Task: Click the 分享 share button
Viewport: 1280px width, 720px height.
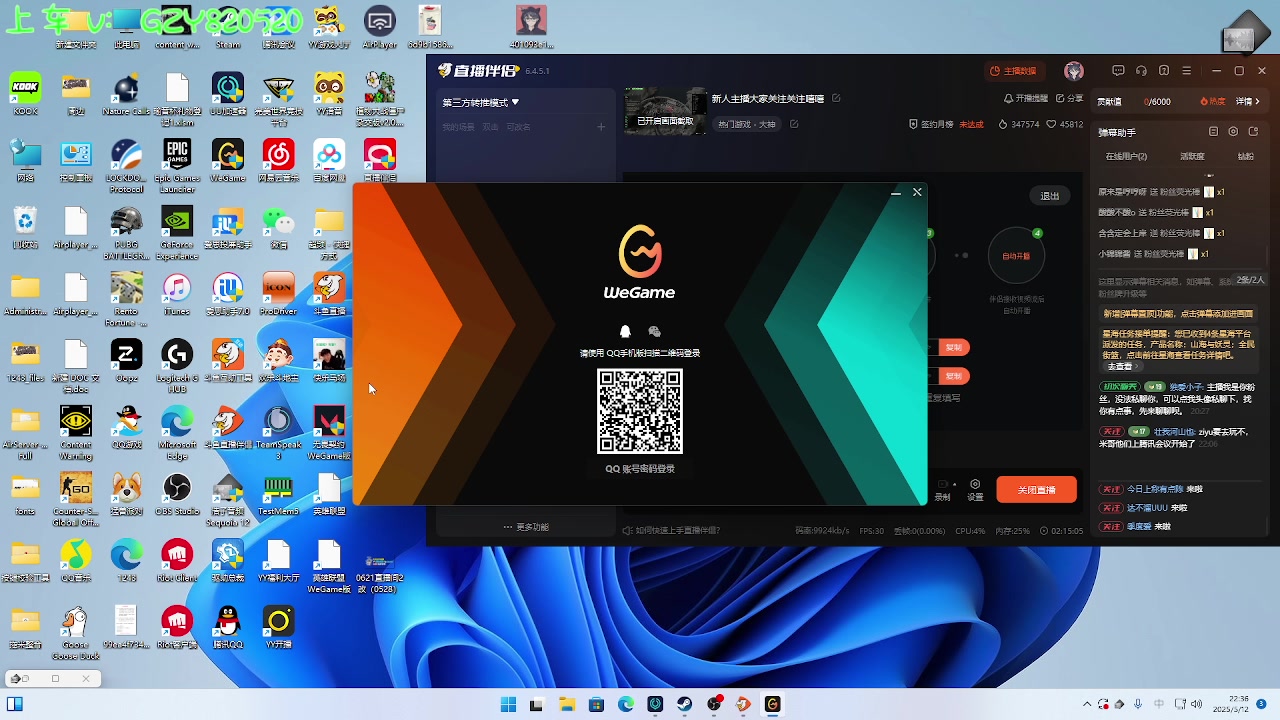Action: coord(1069,99)
